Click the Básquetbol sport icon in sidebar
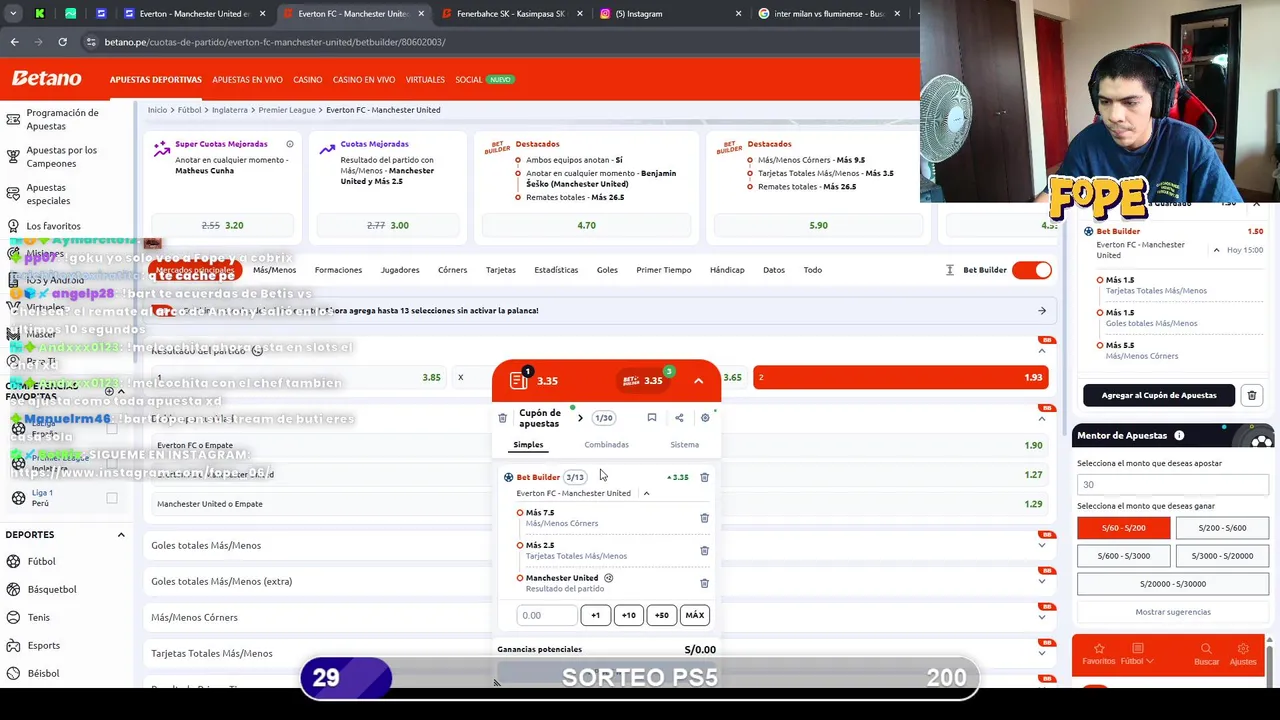1280x720 pixels. pos(14,589)
